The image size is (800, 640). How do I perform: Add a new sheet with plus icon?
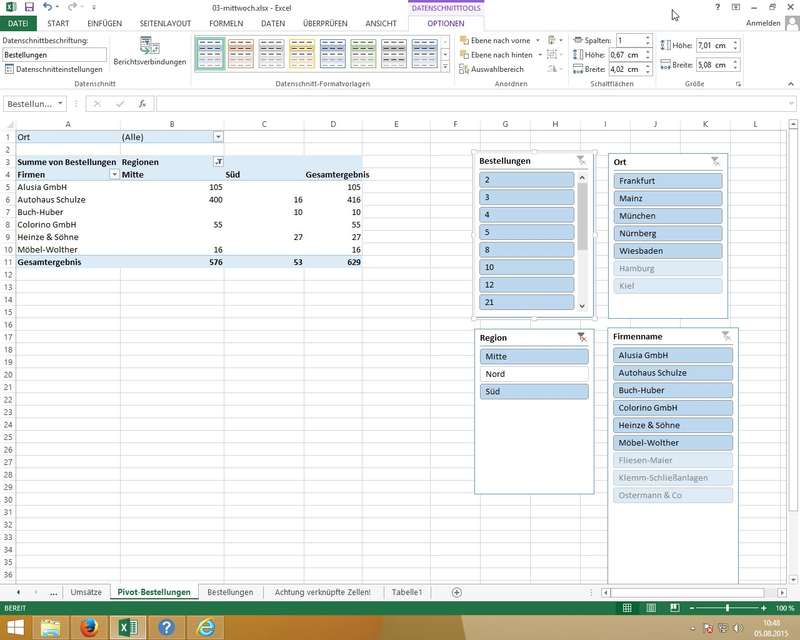pyautogui.click(x=457, y=592)
